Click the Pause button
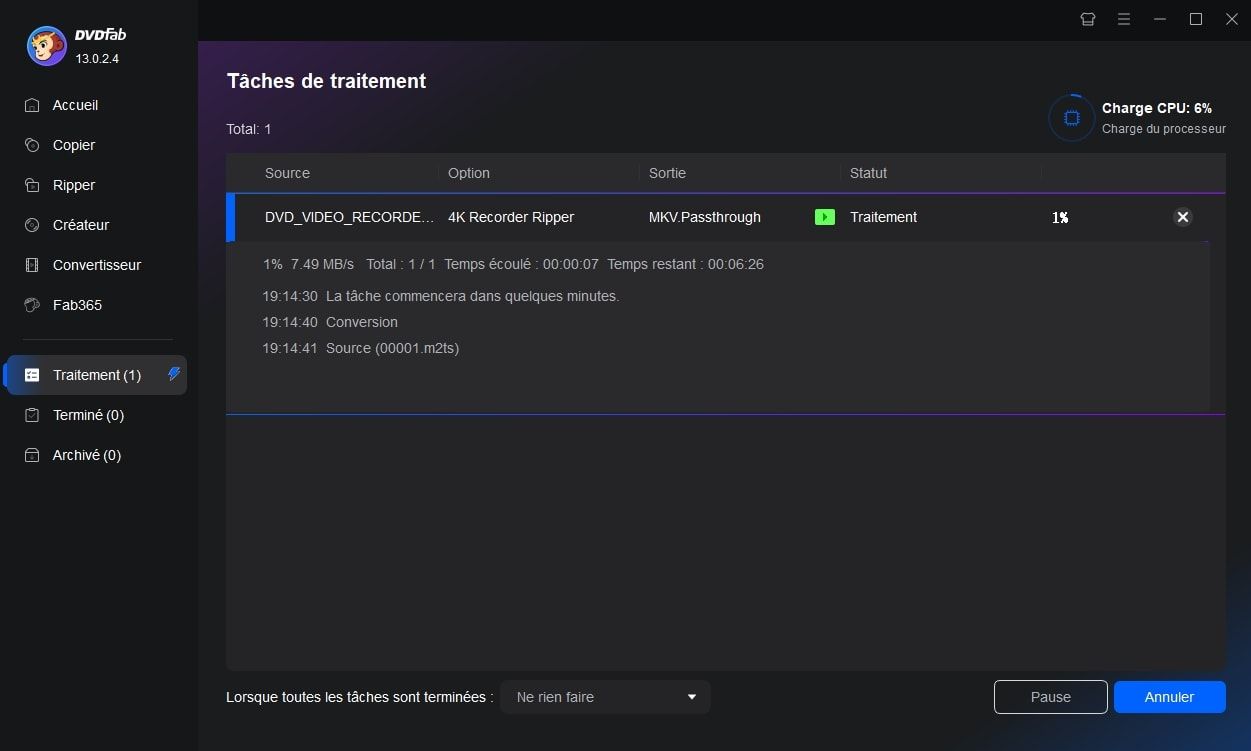The height and width of the screenshot is (751, 1251). (x=1051, y=697)
